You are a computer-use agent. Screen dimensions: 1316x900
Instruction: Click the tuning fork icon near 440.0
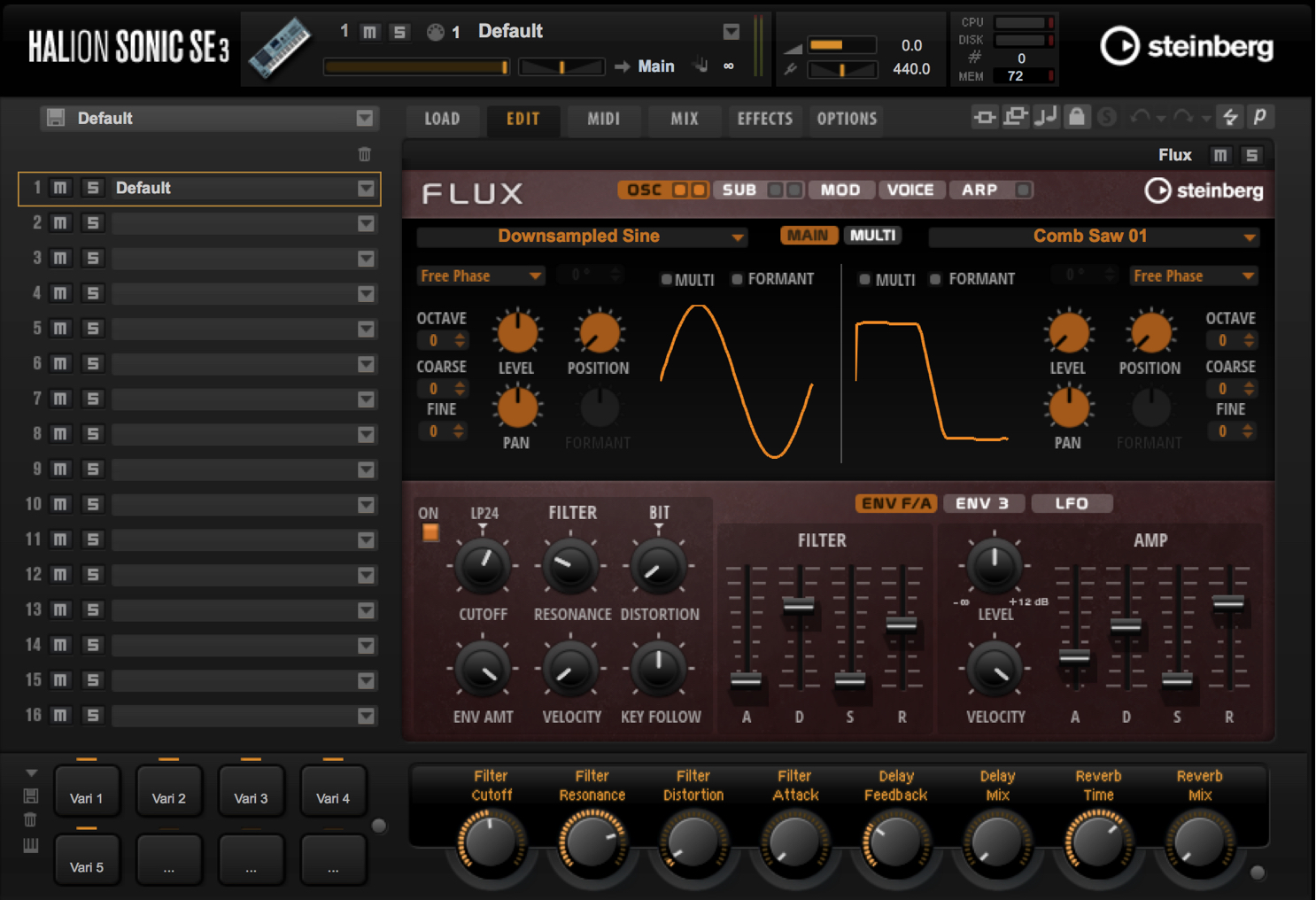click(x=791, y=69)
